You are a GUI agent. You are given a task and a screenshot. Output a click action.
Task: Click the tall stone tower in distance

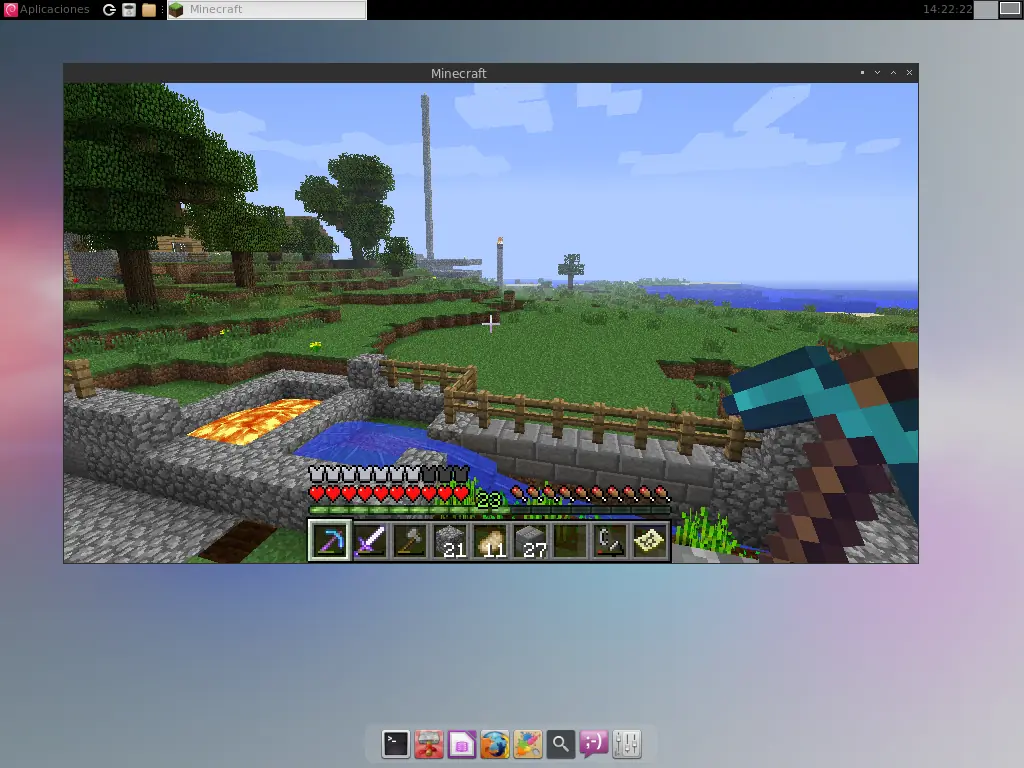pos(427,176)
